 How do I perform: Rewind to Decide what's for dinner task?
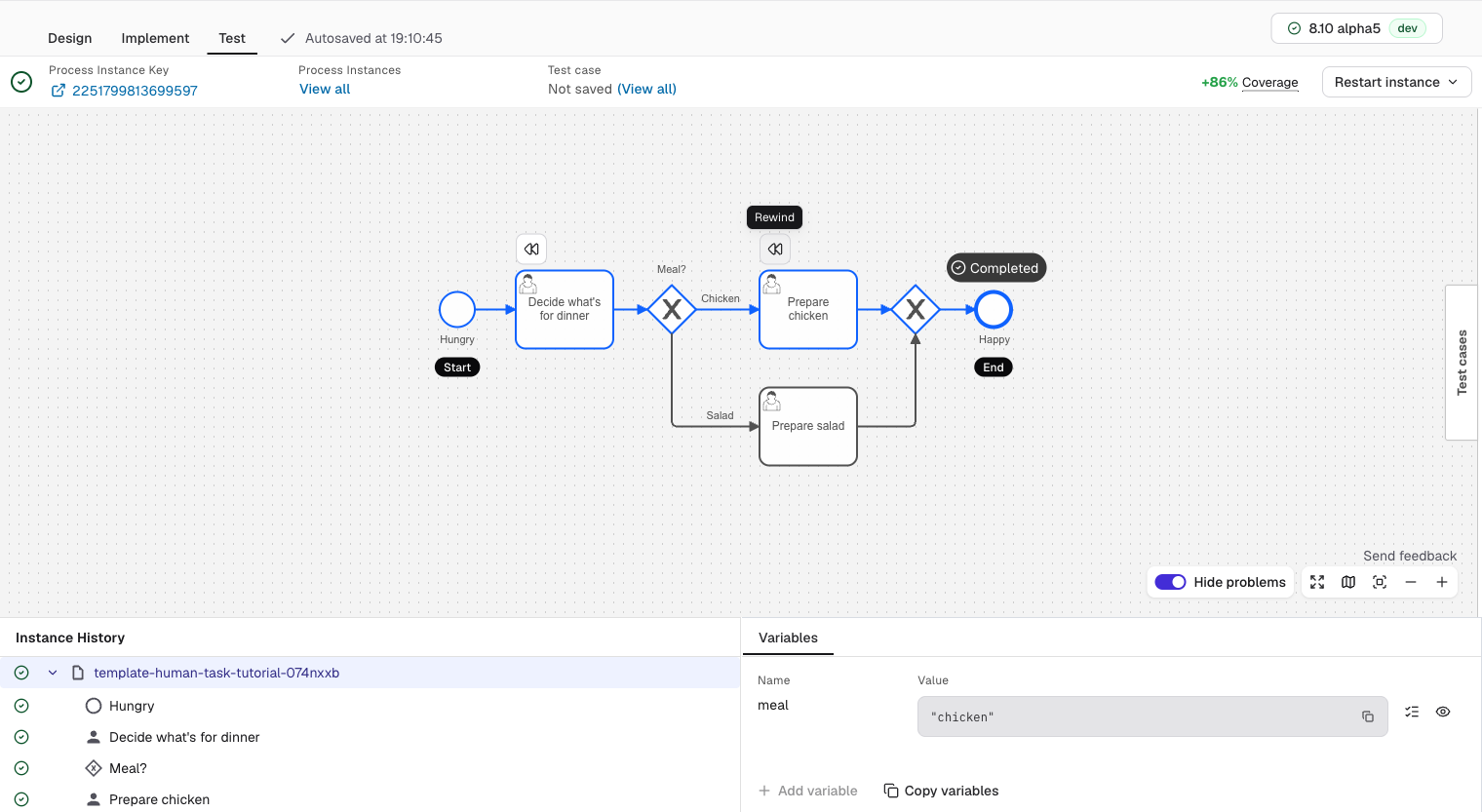[531, 250]
